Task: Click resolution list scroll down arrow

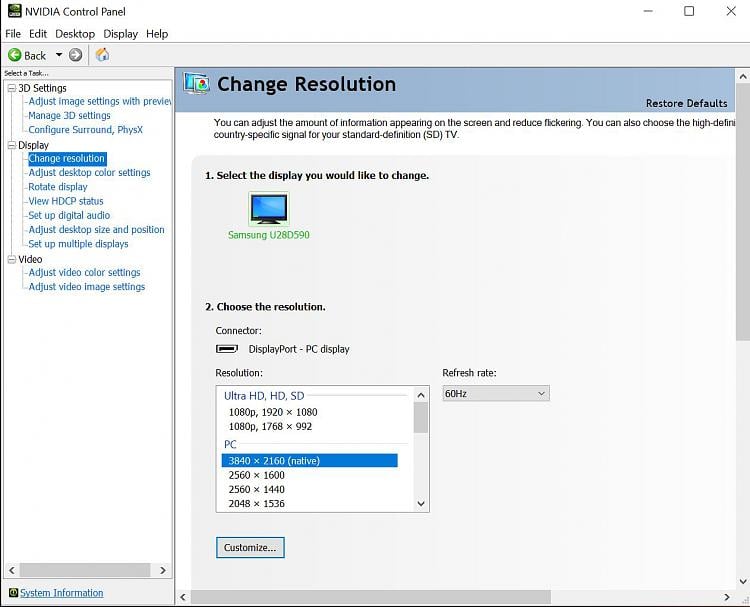Action: point(421,503)
